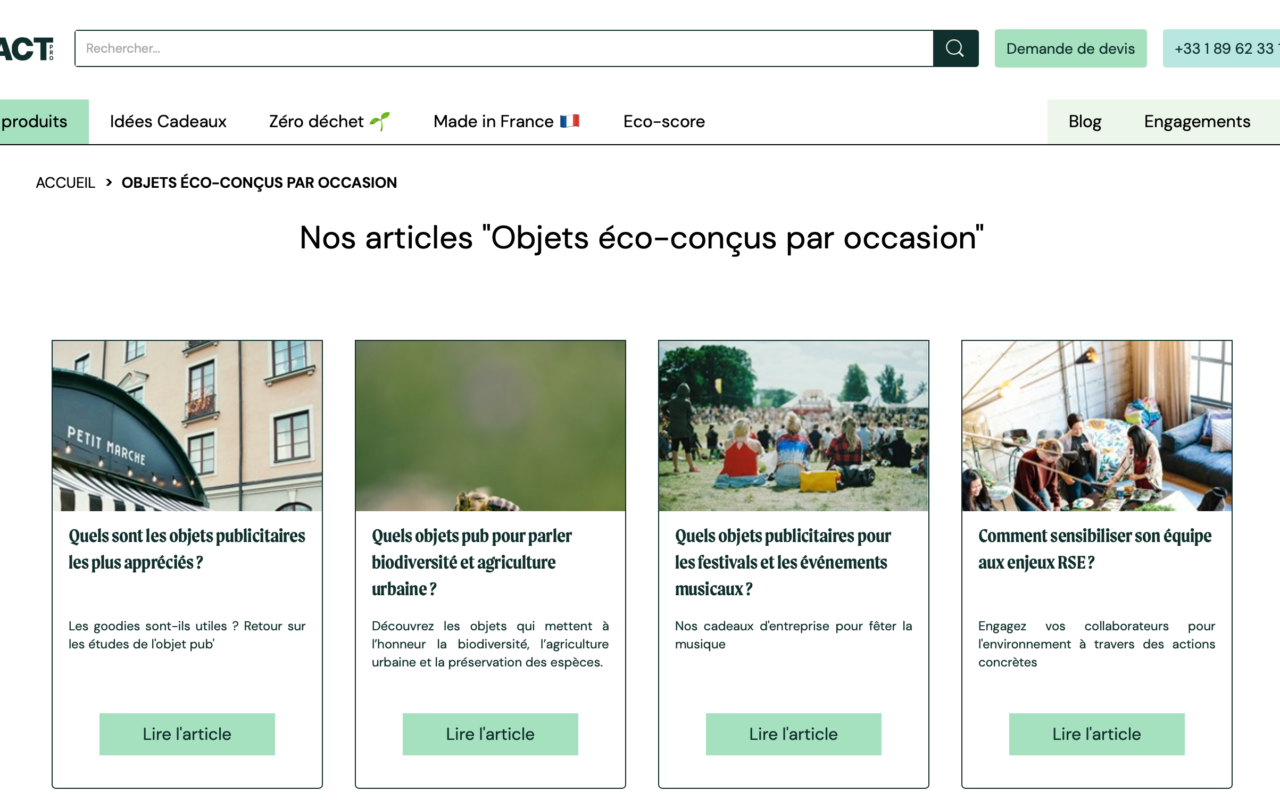Click the bee biodiversity article image

coord(490,426)
